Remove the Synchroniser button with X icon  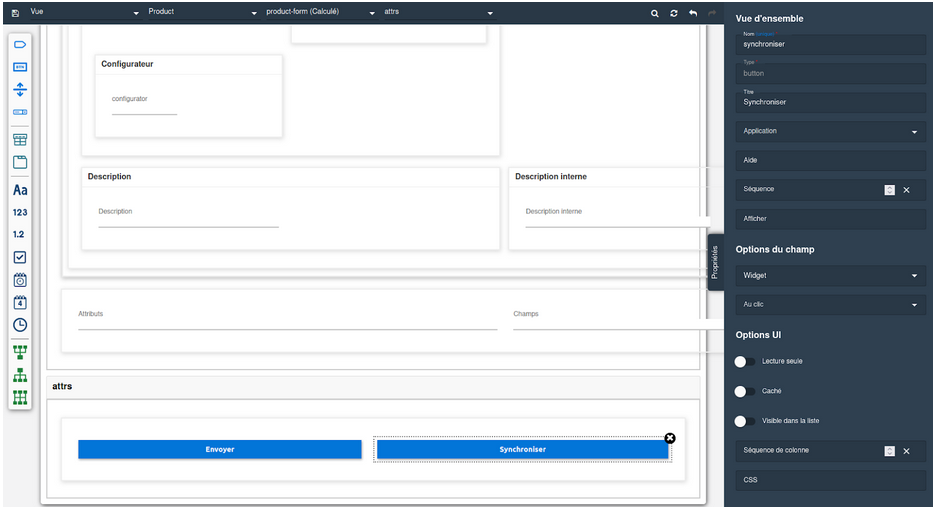tap(670, 438)
